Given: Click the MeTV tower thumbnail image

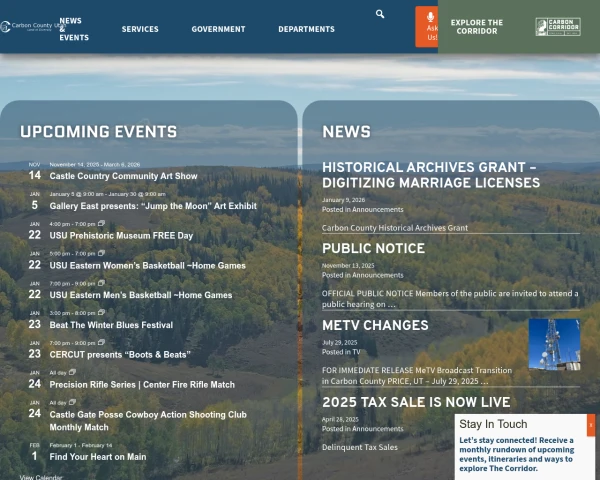Looking at the screenshot, I should pyautogui.click(x=554, y=344).
